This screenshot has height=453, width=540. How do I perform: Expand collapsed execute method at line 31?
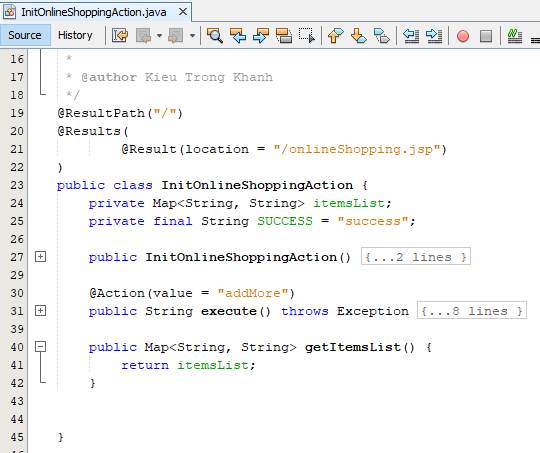[41, 311]
